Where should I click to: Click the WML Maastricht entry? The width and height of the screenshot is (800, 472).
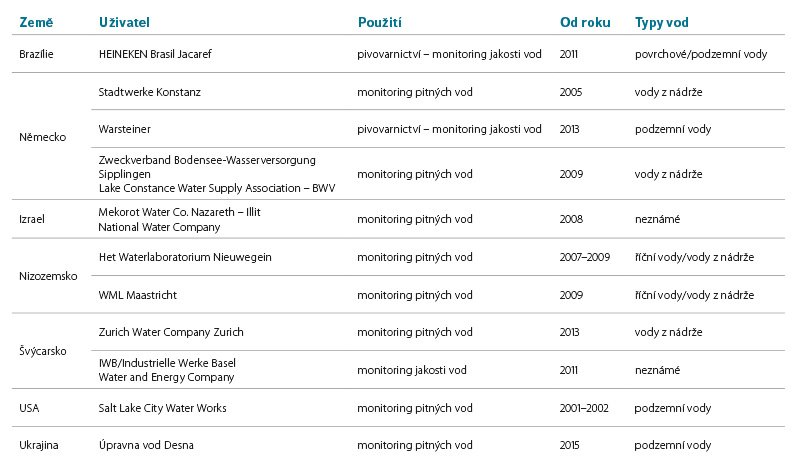pyautogui.click(x=138, y=295)
